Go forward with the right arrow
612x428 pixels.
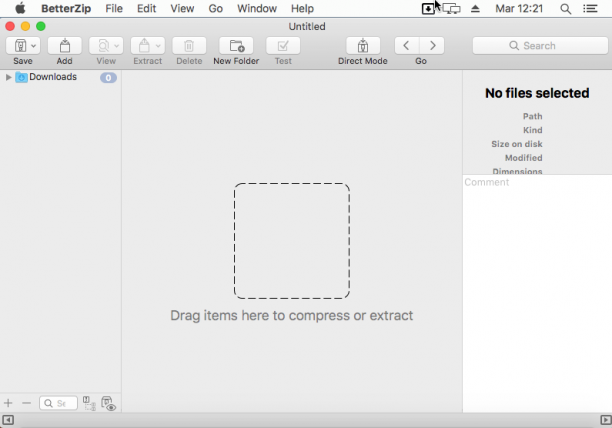(x=432, y=46)
